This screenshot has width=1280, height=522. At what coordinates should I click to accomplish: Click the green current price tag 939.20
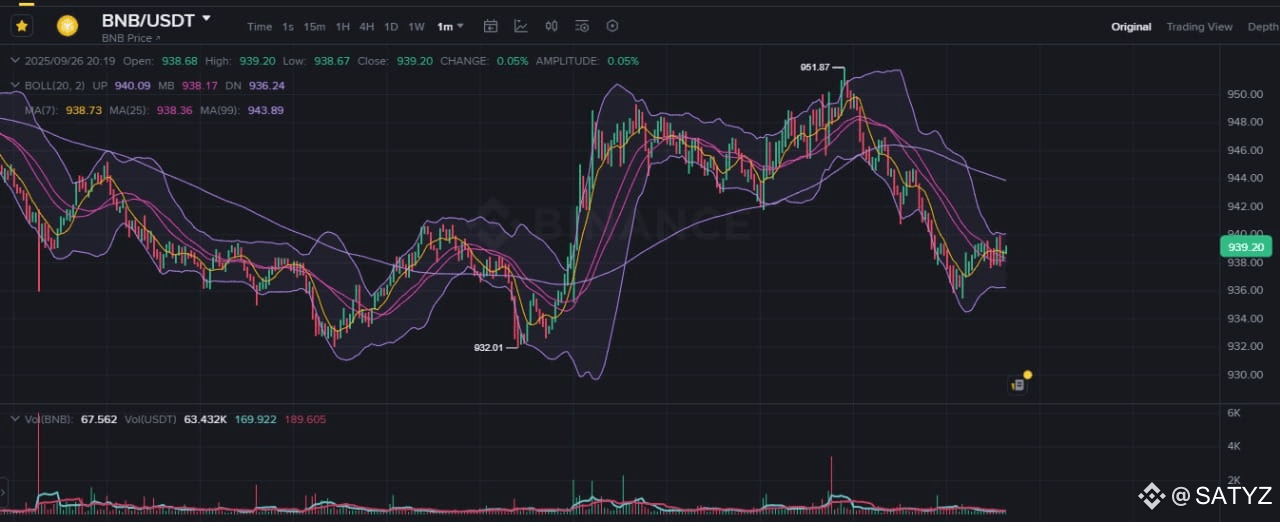tap(1245, 247)
